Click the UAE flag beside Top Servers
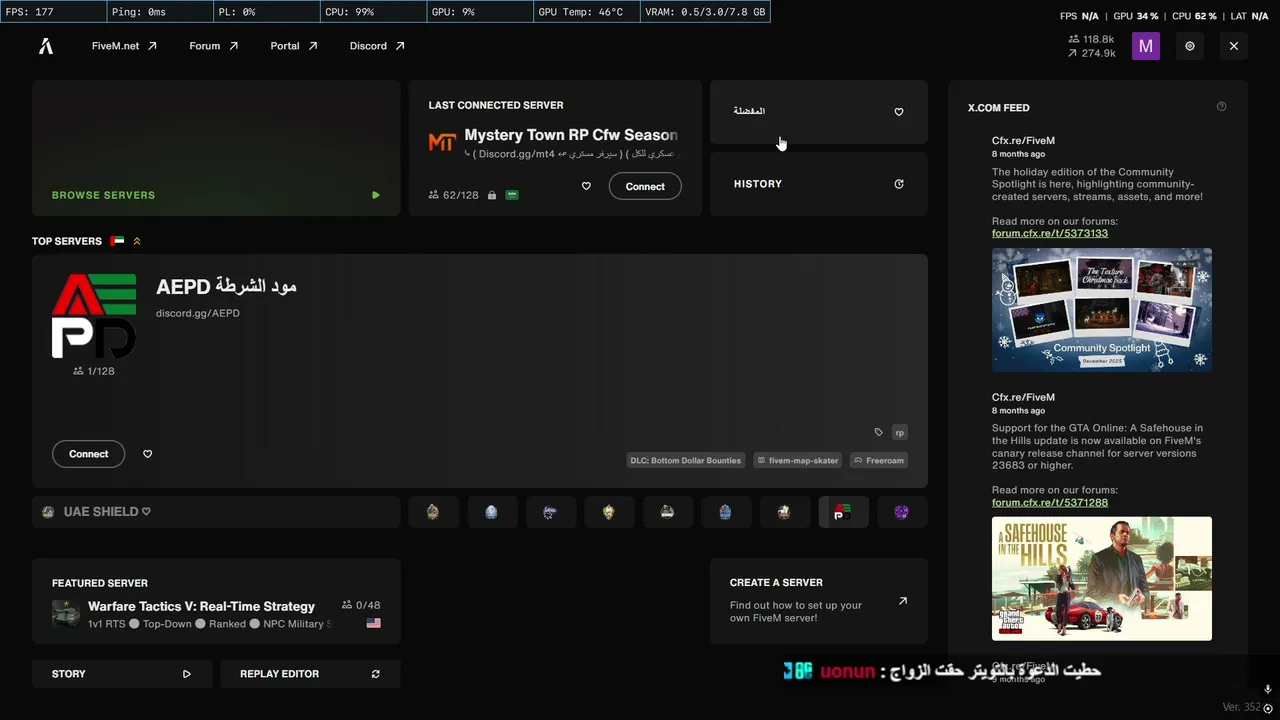Screen dimensions: 1280x720 coord(117,241)
